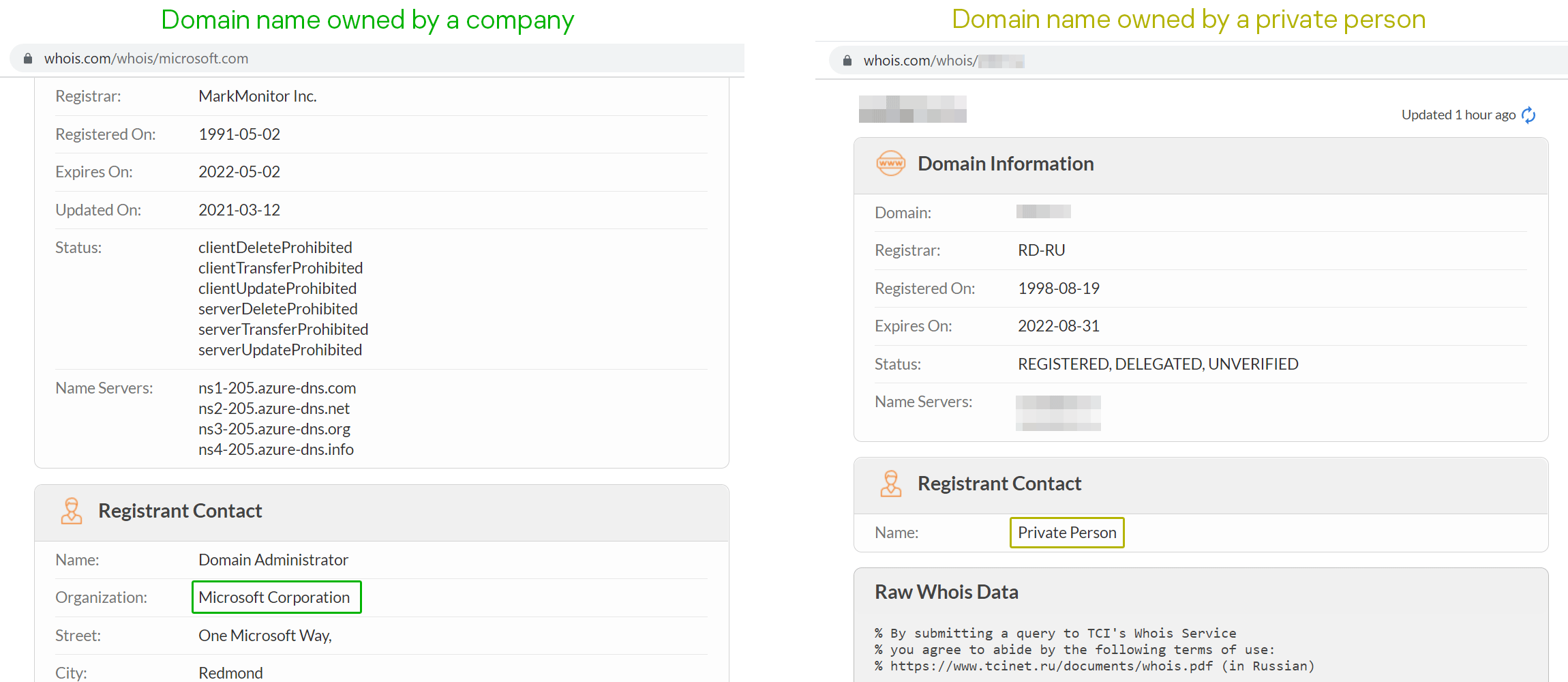Click the blurred domain title above Domain Information

pos(913,109)
